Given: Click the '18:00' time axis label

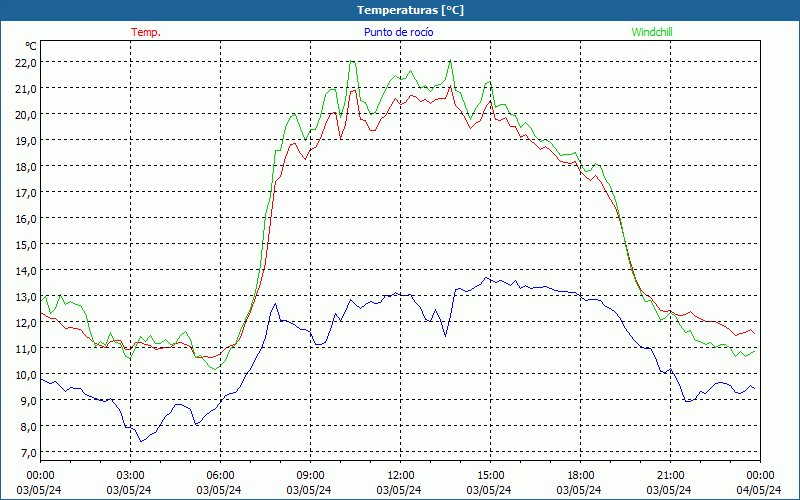Looking at the screenshot, I should coord(581,476).
